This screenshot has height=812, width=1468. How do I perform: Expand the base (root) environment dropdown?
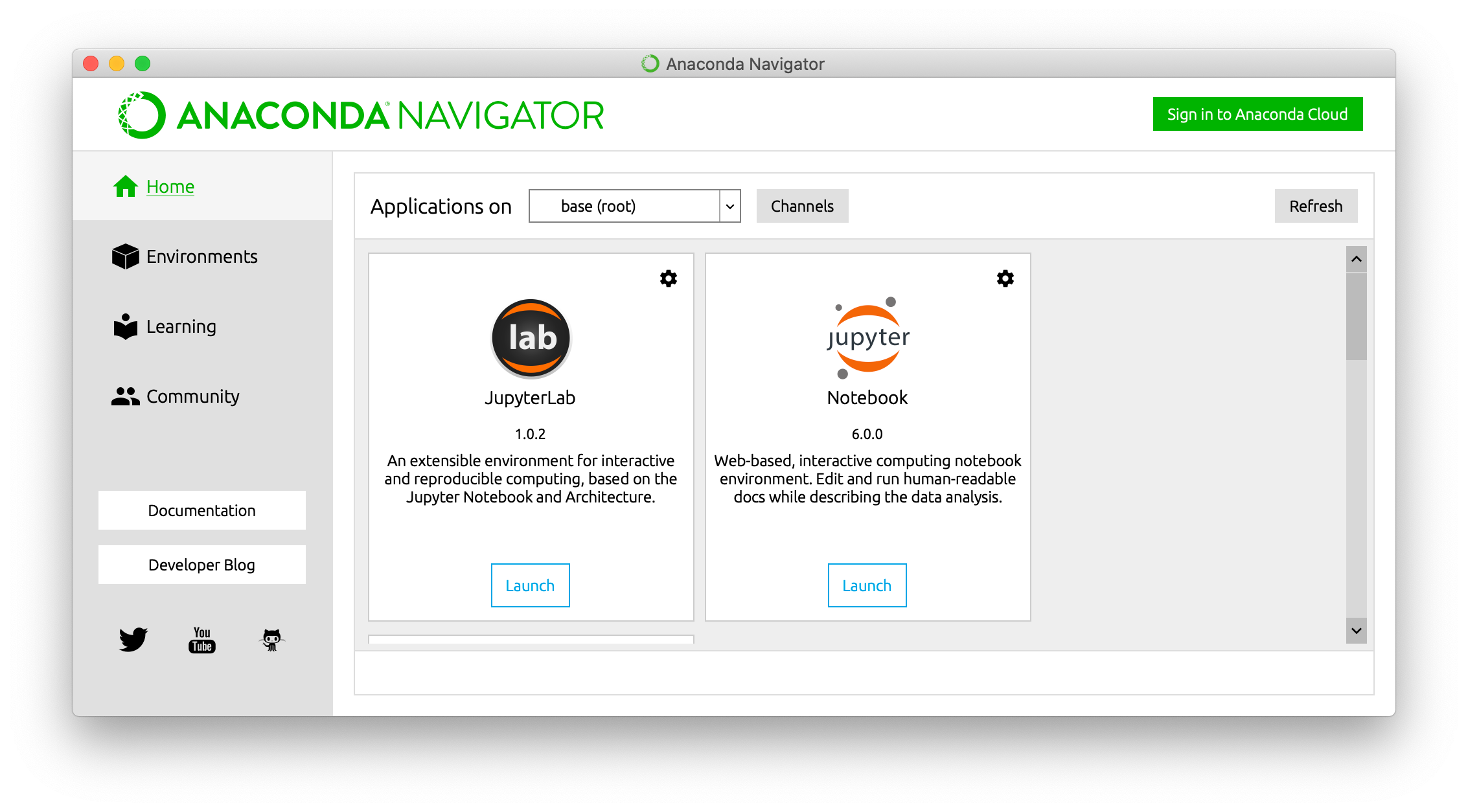pyautogui.click(x=625, y=206)
